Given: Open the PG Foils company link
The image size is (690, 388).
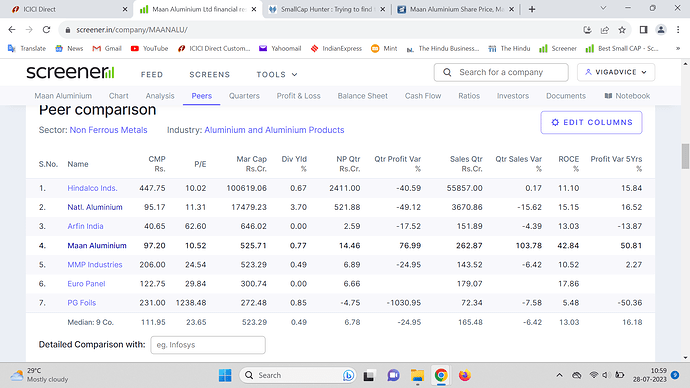Looking at the screenshot, I should click(x=81, y=303).
